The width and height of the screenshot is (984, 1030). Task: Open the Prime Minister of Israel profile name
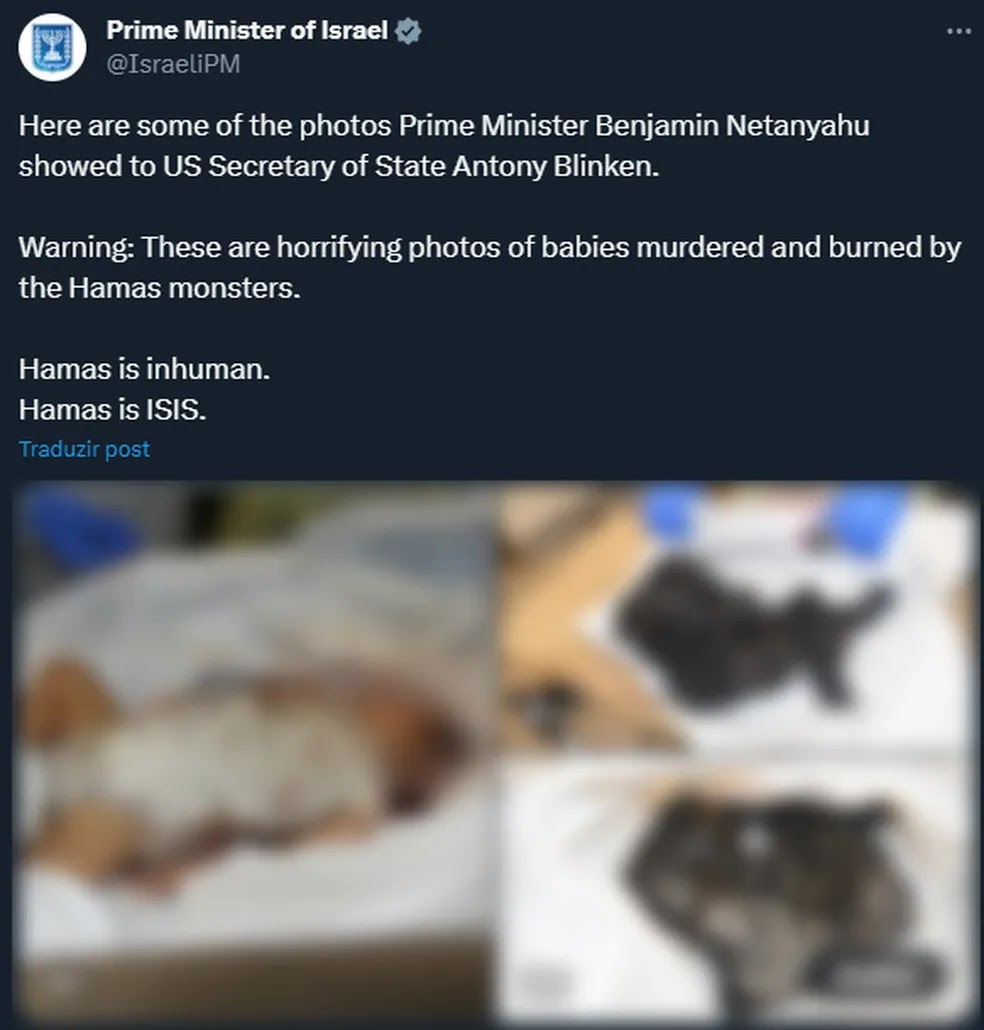pyautogui.click(x=247, y=30)
